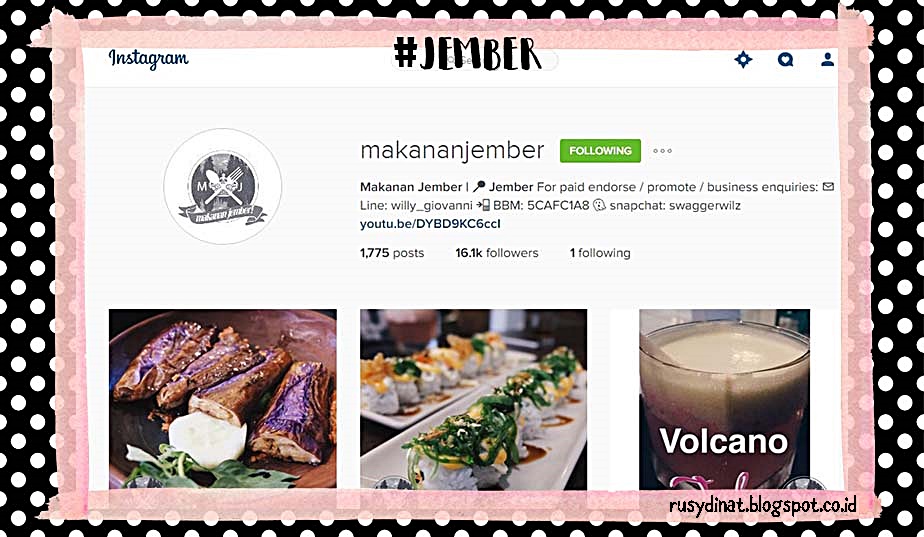Open the grilled eggplant photo
Viewport: 924px width, 537px height.
[223, 399]
